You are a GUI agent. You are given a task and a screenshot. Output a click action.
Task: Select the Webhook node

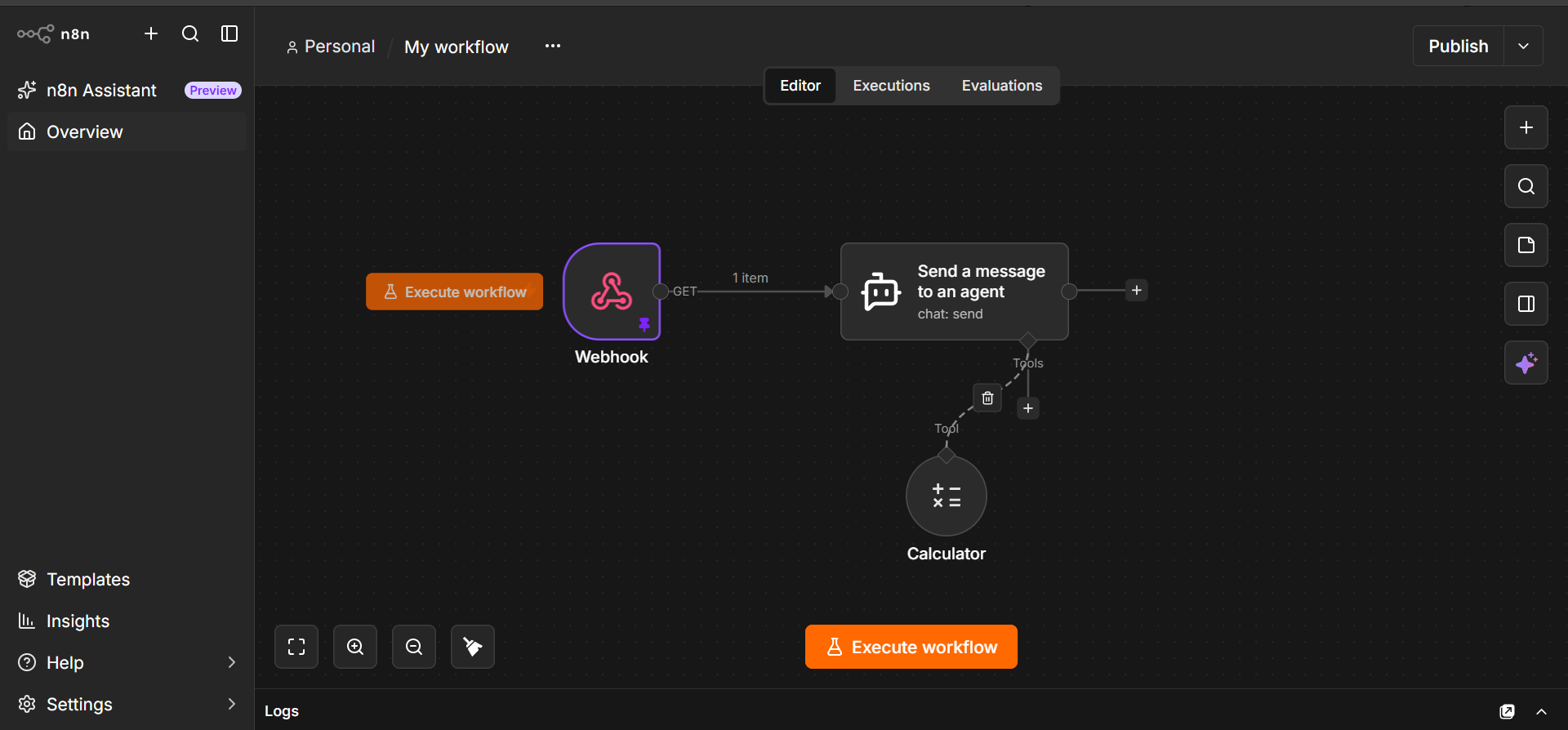[612, 292]
